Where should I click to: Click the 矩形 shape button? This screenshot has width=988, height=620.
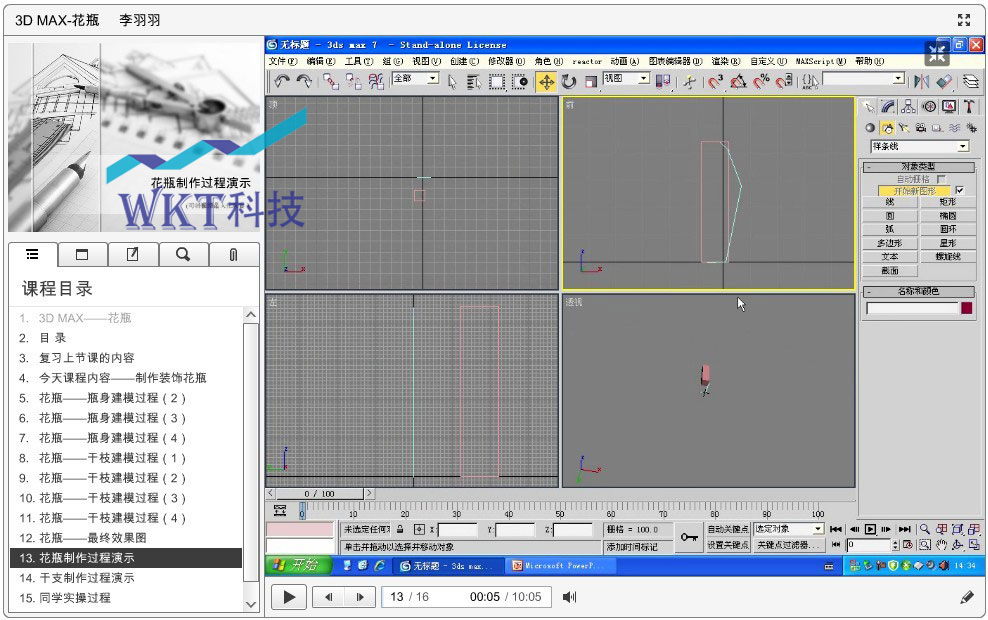click(x=947, y=202)
